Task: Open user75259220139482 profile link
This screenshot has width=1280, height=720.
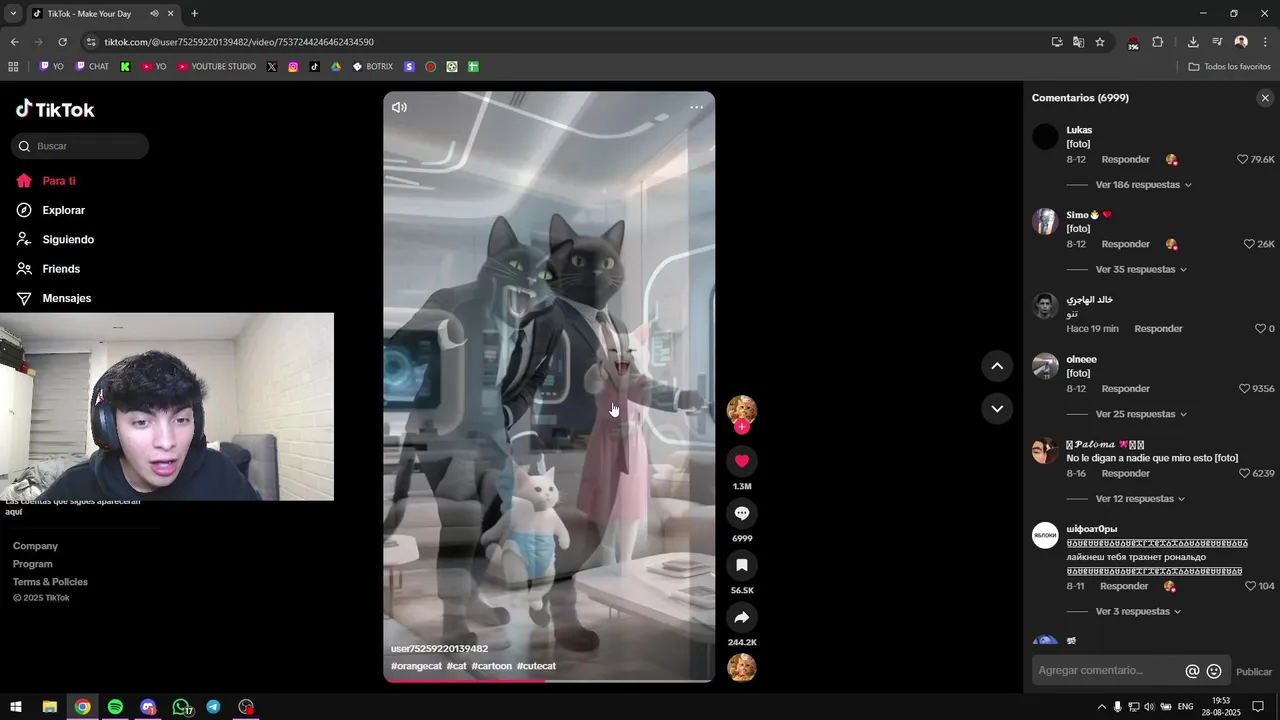Action: coord(439,649)
